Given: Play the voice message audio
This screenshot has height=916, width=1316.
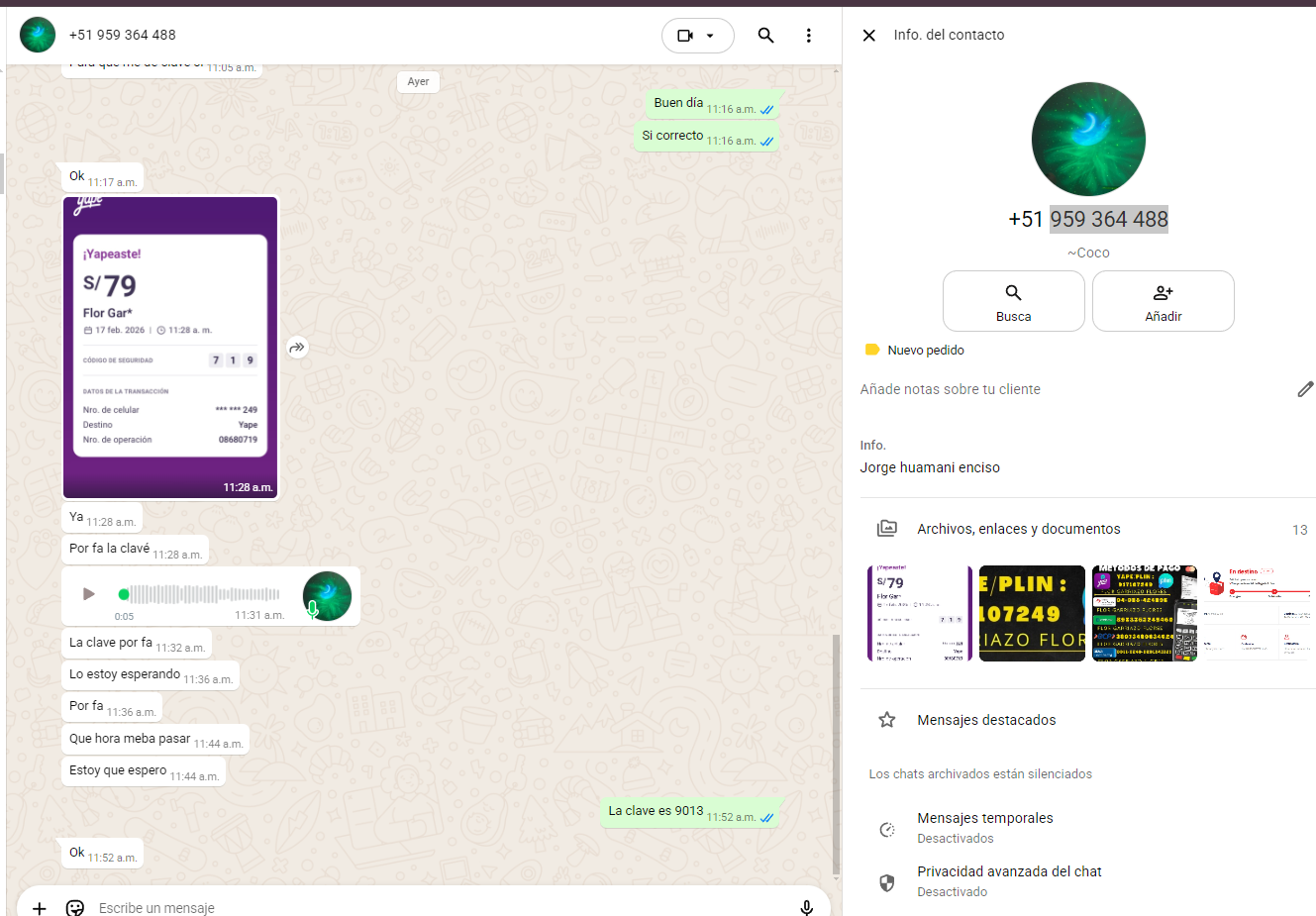Looking at the screenshot, I should (89, 594).
